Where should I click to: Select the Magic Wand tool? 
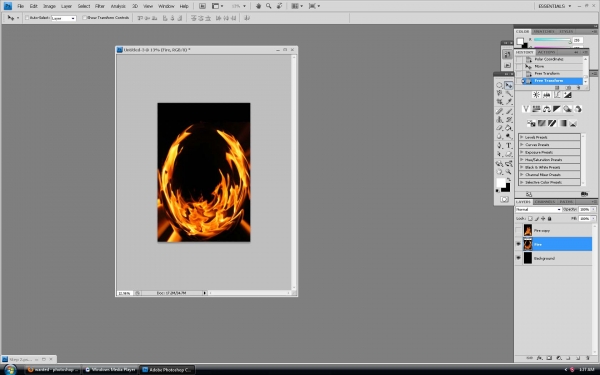(x=509, y=94)
